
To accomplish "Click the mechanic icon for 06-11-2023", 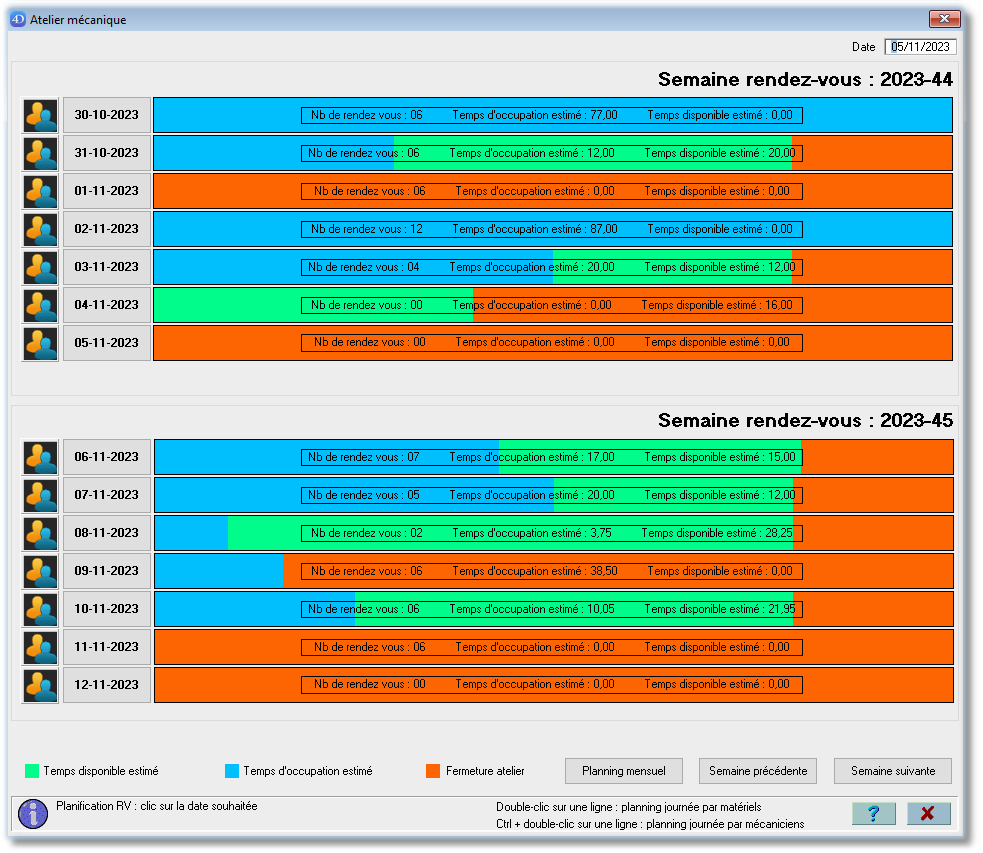I will 41,458.
